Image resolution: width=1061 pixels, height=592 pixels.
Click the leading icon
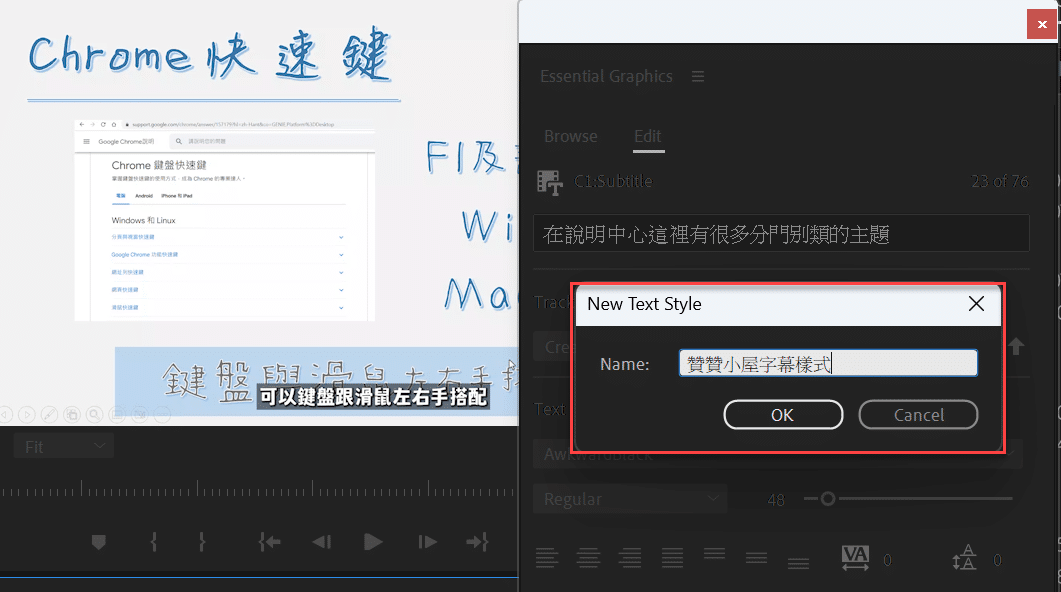click(964, 557)
